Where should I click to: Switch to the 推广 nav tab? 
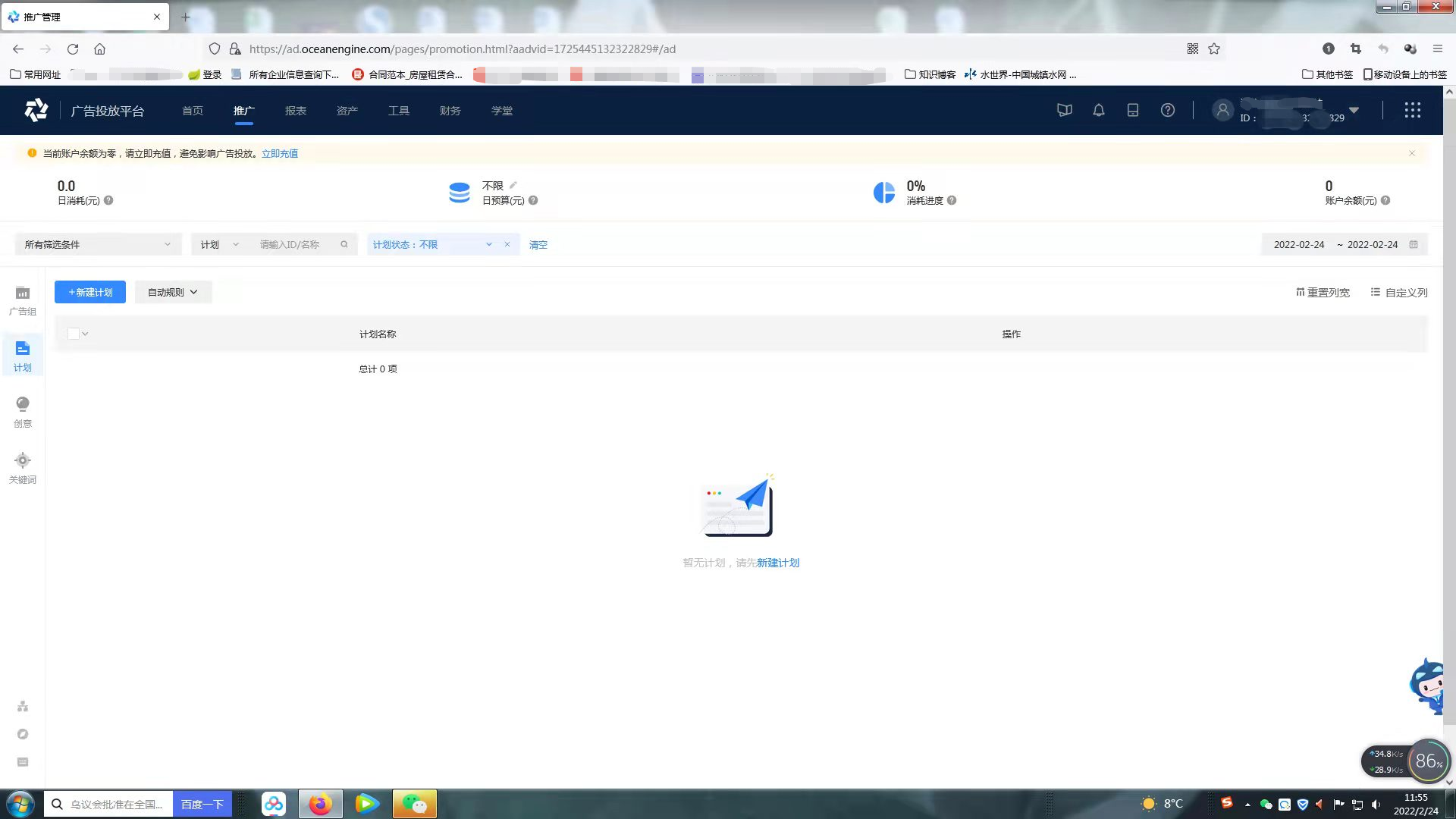click(x=244, y=111)
